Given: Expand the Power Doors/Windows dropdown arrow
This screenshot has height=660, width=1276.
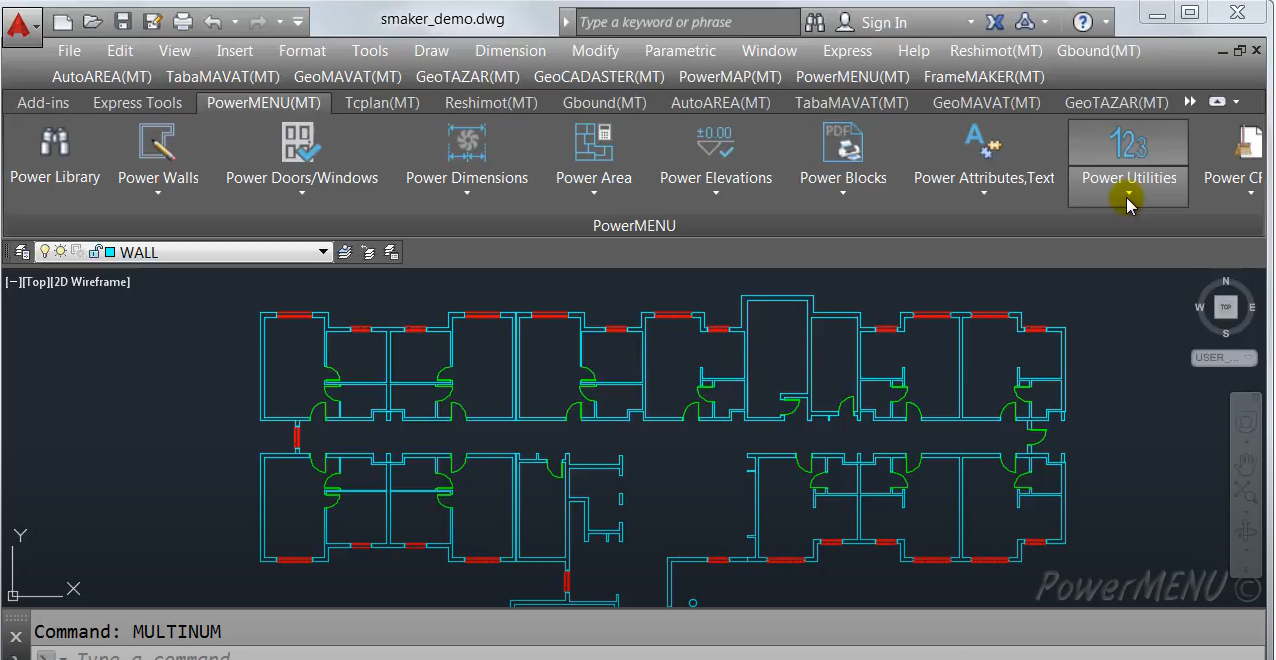Looking at the screenshot, I should [302, 193].
